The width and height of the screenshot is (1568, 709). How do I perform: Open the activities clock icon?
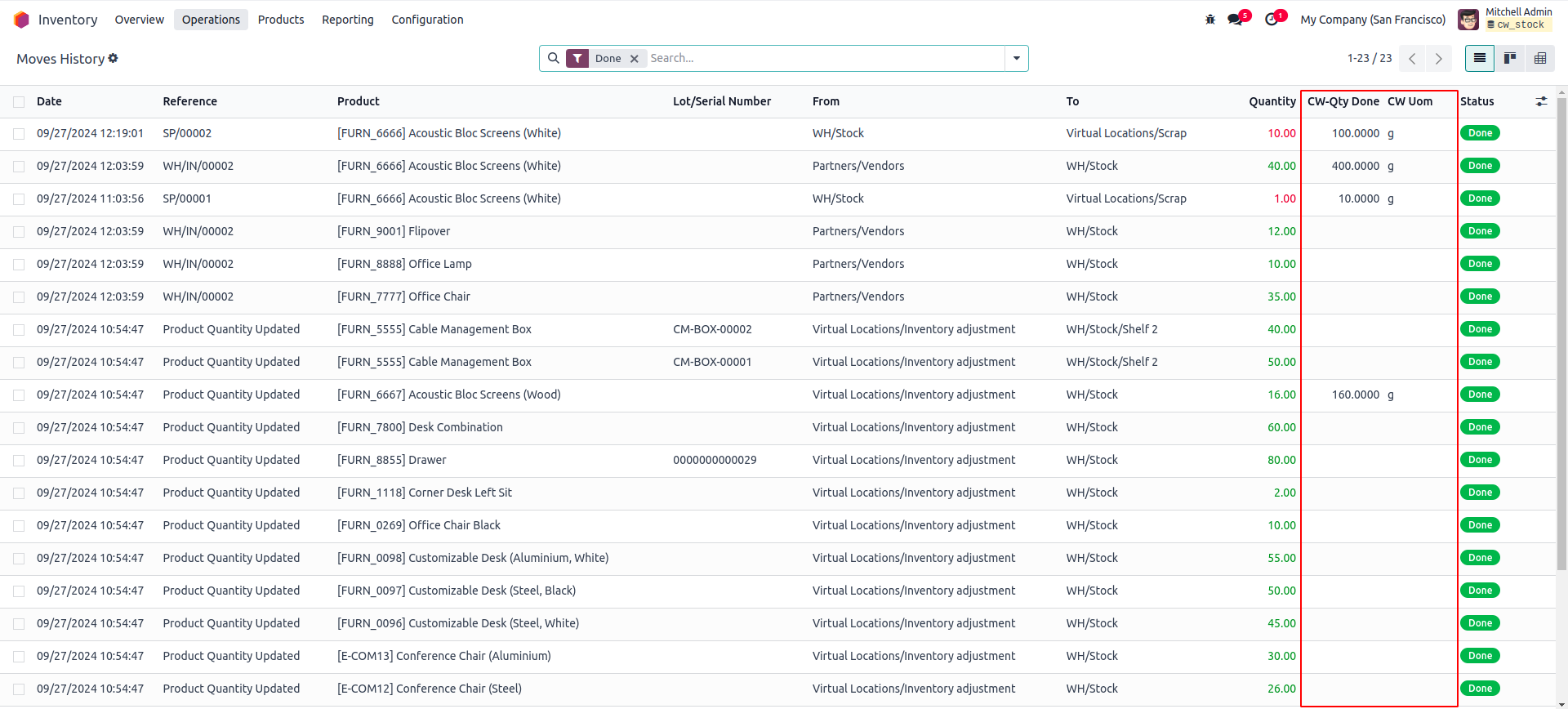point(1272,20)
